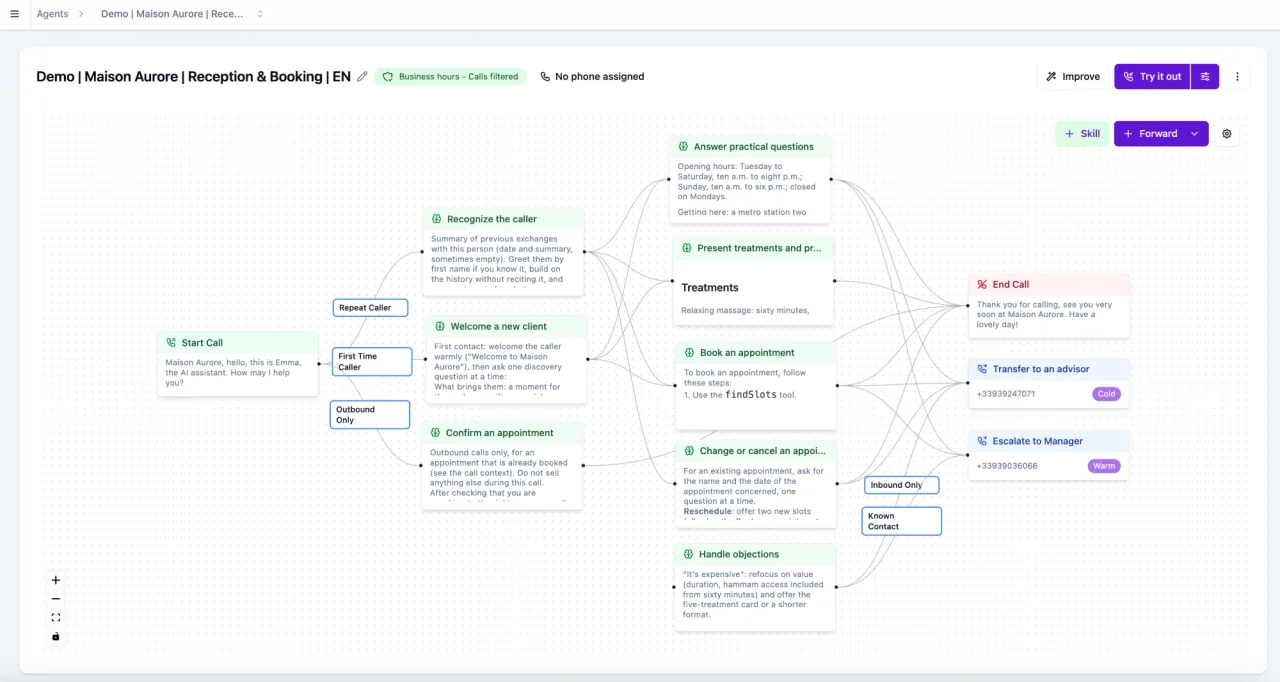
Task: Click the Forward button
Action: [1150, 133]
